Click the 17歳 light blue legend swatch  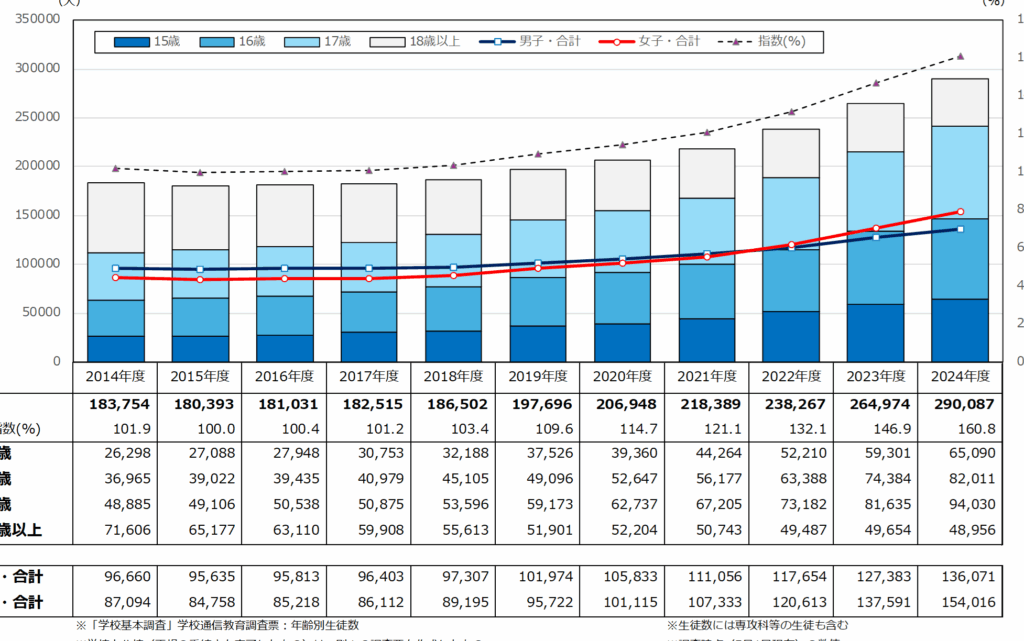tap(303, 42)
